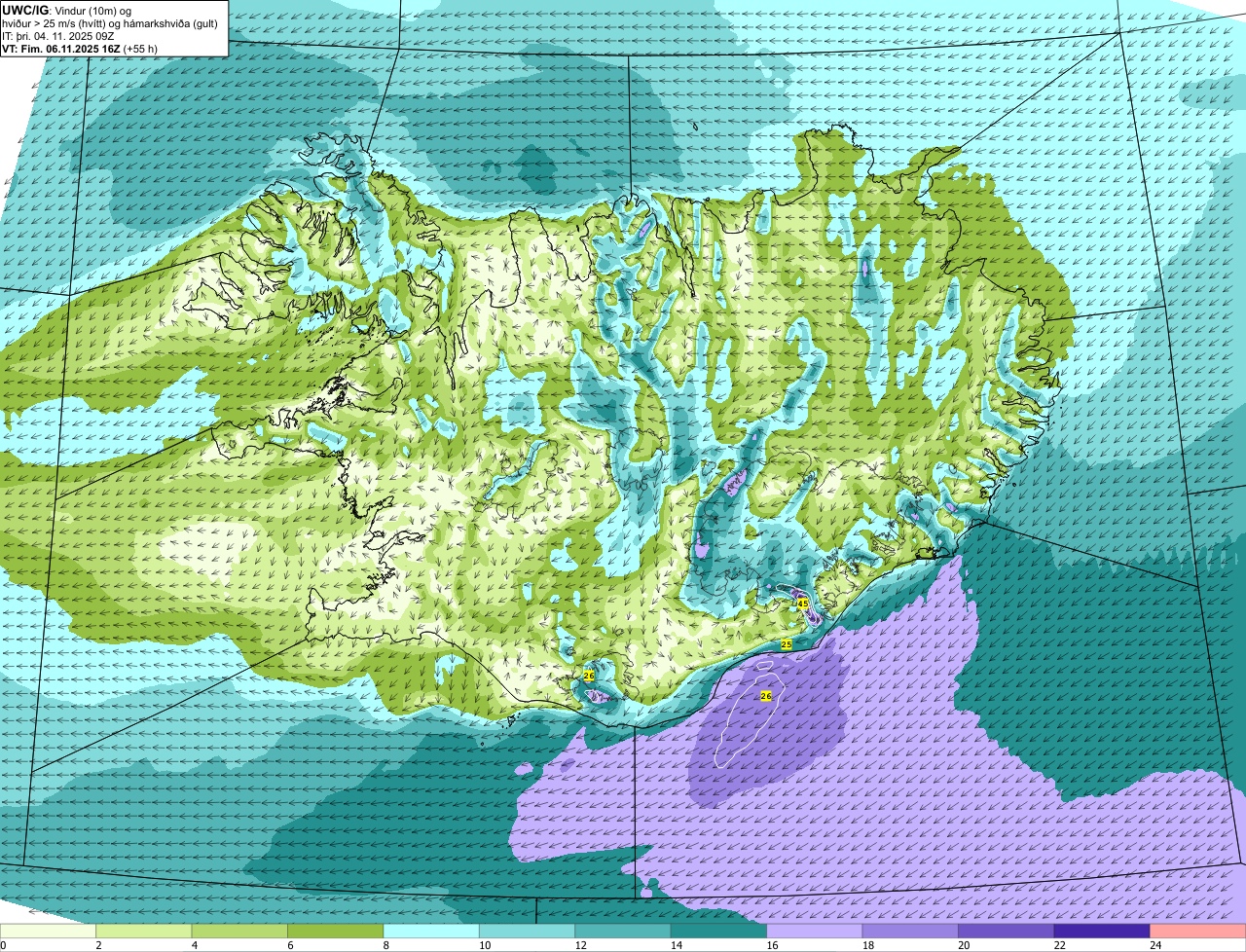The image size is (1246, 952).
Task: Click the '8' tick label on the legend
Action: [385, 945]
